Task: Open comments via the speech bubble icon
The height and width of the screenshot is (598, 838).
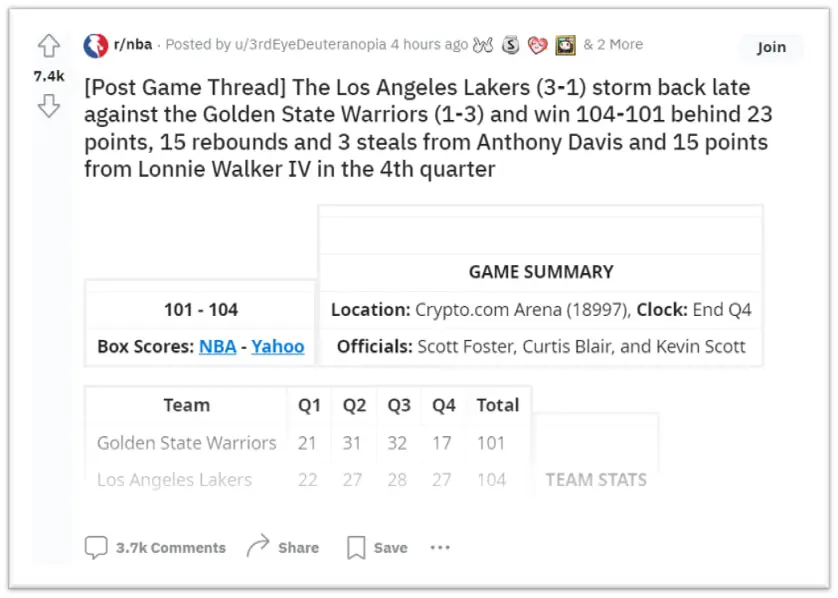Action: point(96,547)
